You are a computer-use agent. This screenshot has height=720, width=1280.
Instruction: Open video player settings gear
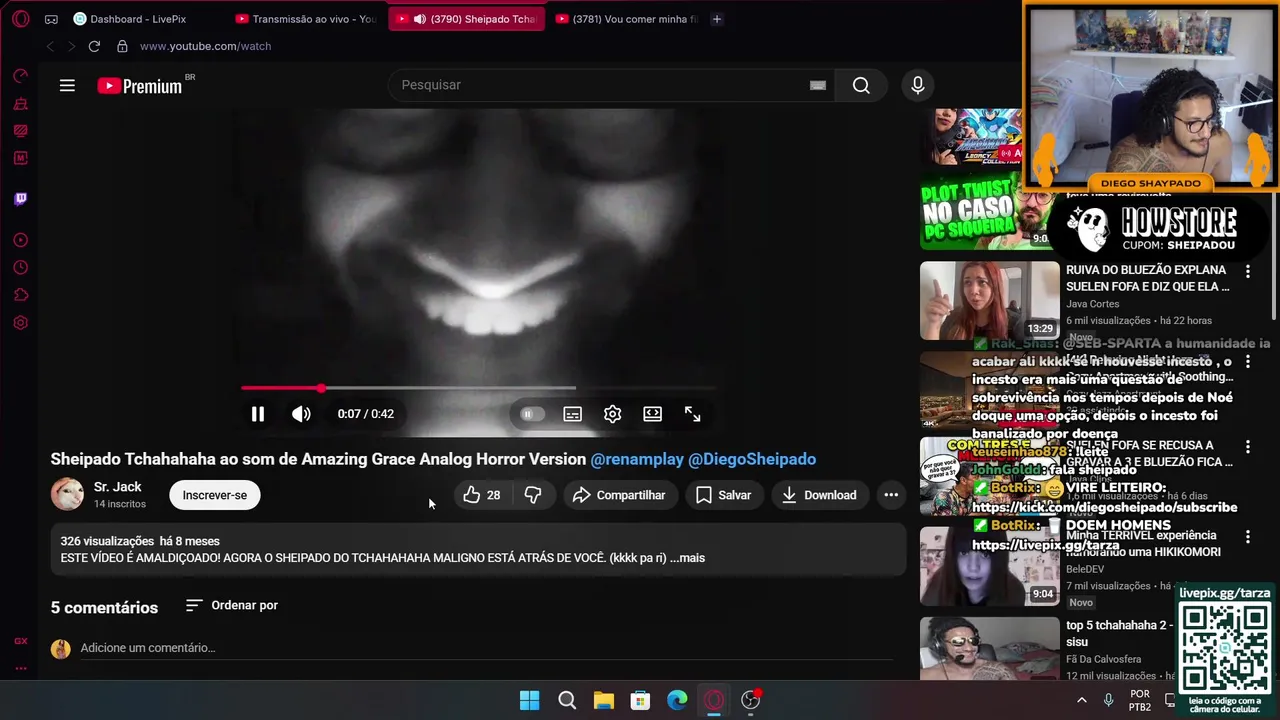(612, 414)
